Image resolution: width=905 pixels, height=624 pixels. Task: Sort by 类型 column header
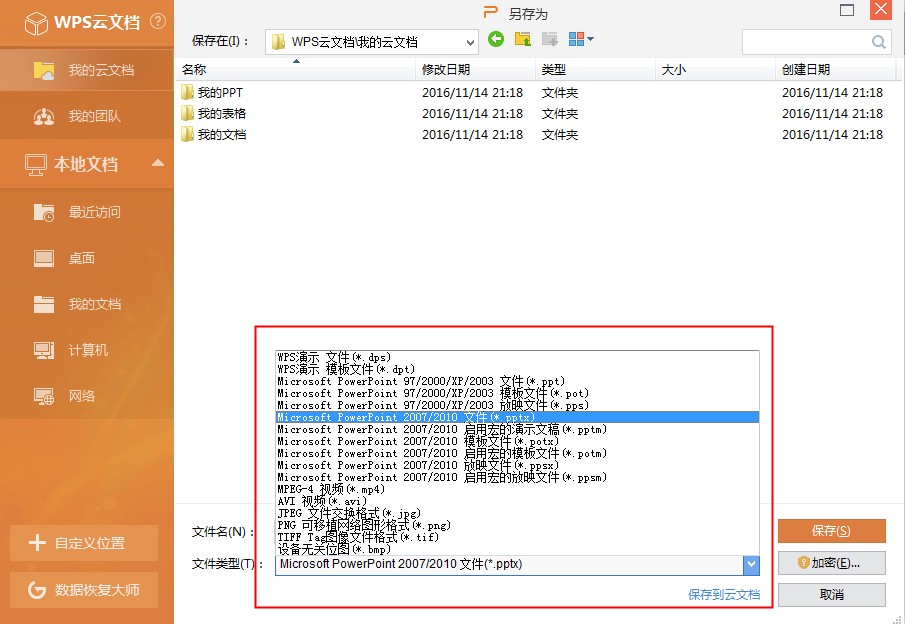[x=596, y=70]
